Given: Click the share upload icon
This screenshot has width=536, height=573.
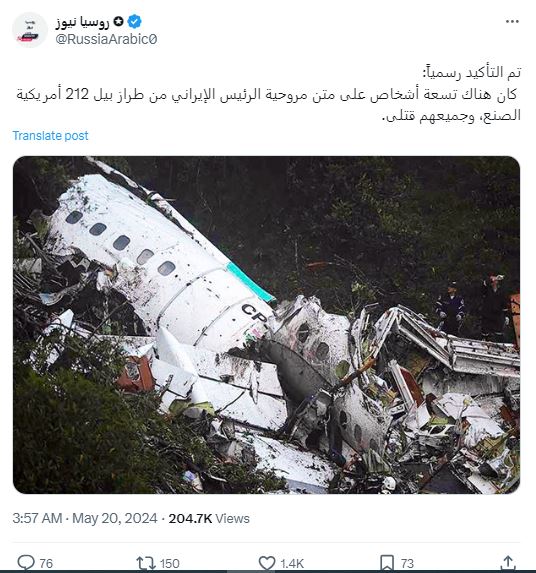Looking at the screenshot, I should 508,563.
